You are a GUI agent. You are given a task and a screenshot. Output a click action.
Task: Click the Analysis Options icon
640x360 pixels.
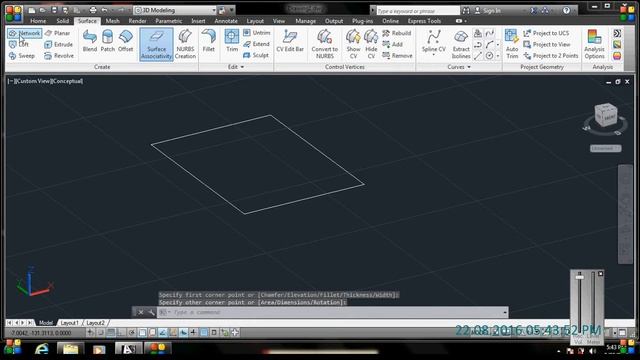coord(594,44)
